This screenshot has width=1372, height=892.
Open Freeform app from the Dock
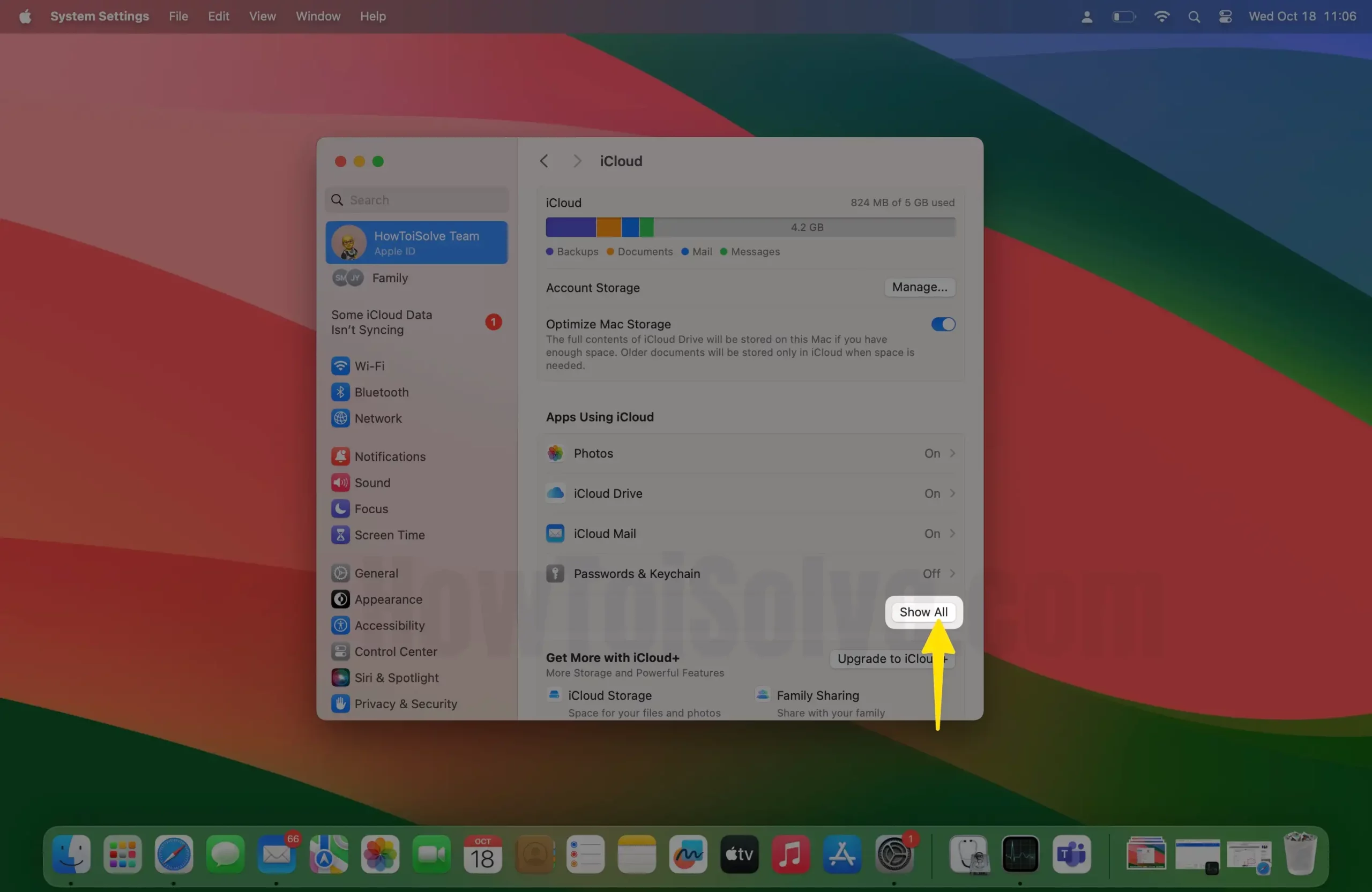point(688,854)
